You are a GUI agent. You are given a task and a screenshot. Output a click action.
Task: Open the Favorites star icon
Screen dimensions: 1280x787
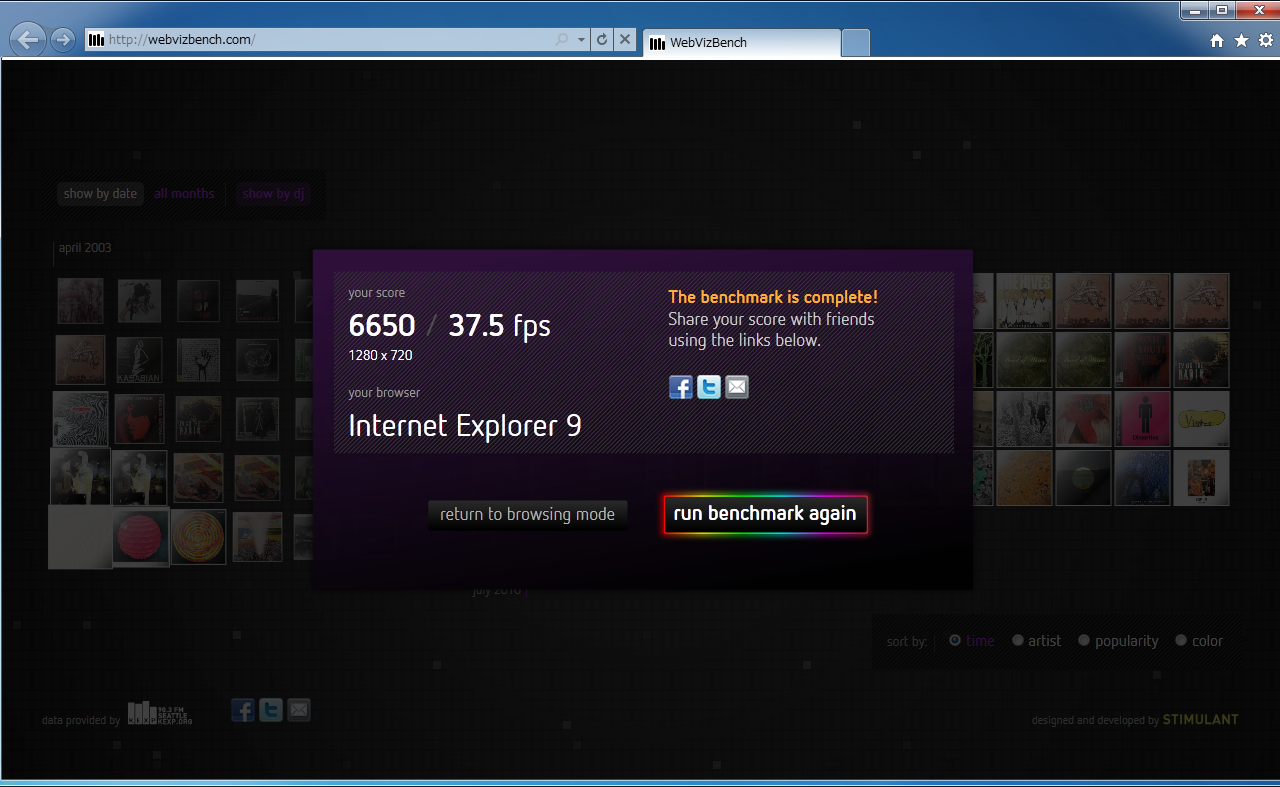click(x=1241, y=41)
